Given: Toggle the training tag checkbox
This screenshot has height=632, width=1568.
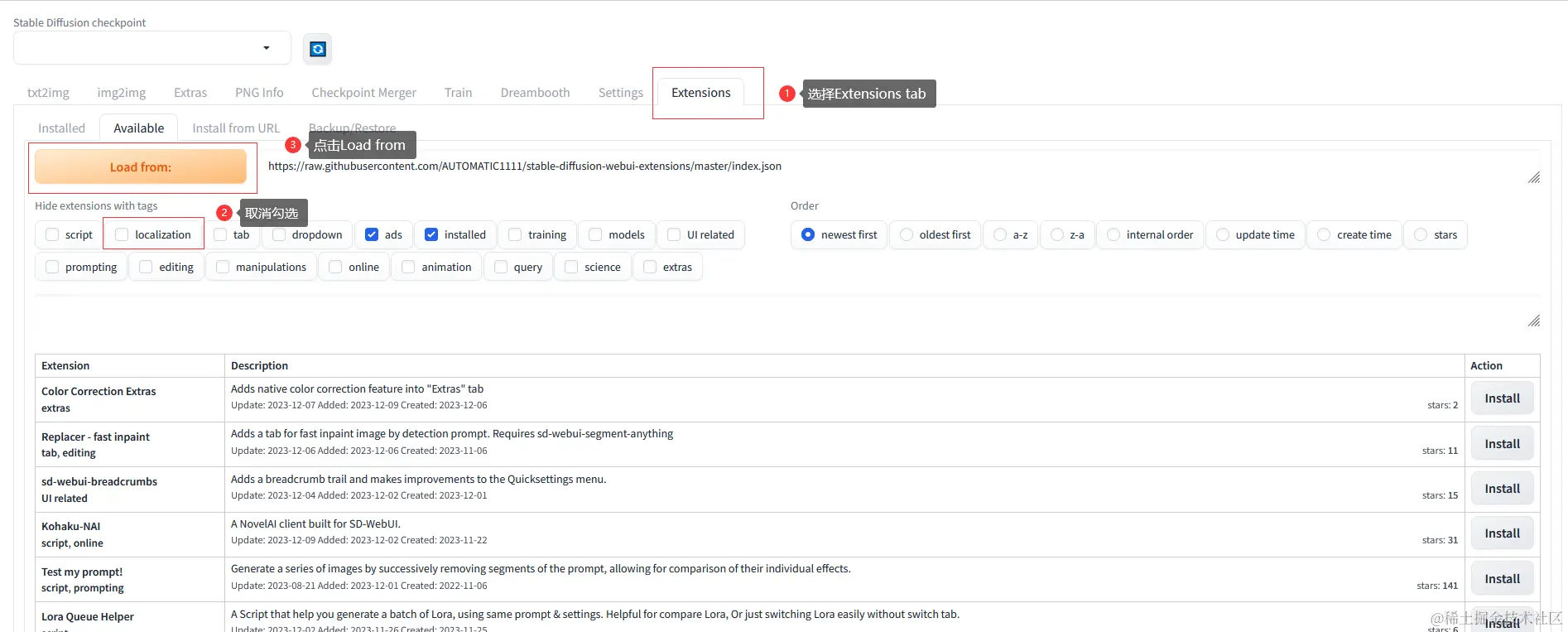Looking at the screenshot, I should pyautogui.click(x=515, y=235).
